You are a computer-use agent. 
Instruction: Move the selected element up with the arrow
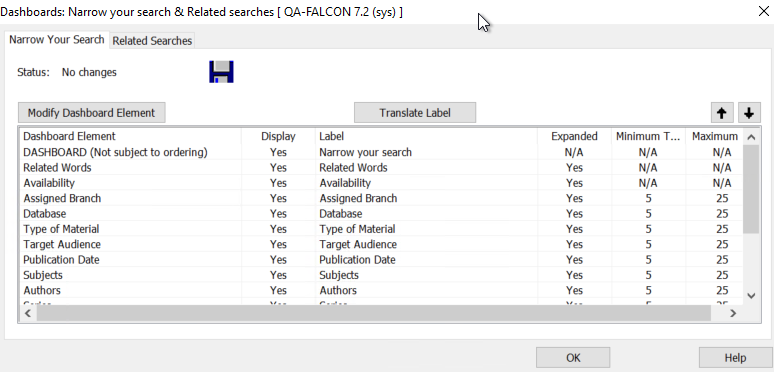(722, 113)
